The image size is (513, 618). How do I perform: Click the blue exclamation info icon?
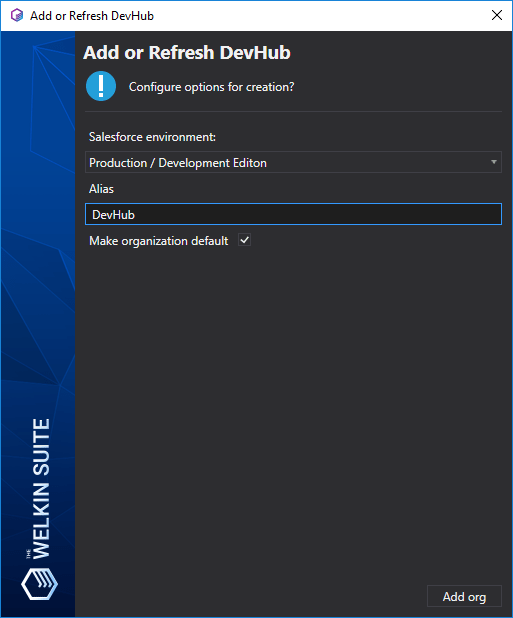(x=101, y=86)
